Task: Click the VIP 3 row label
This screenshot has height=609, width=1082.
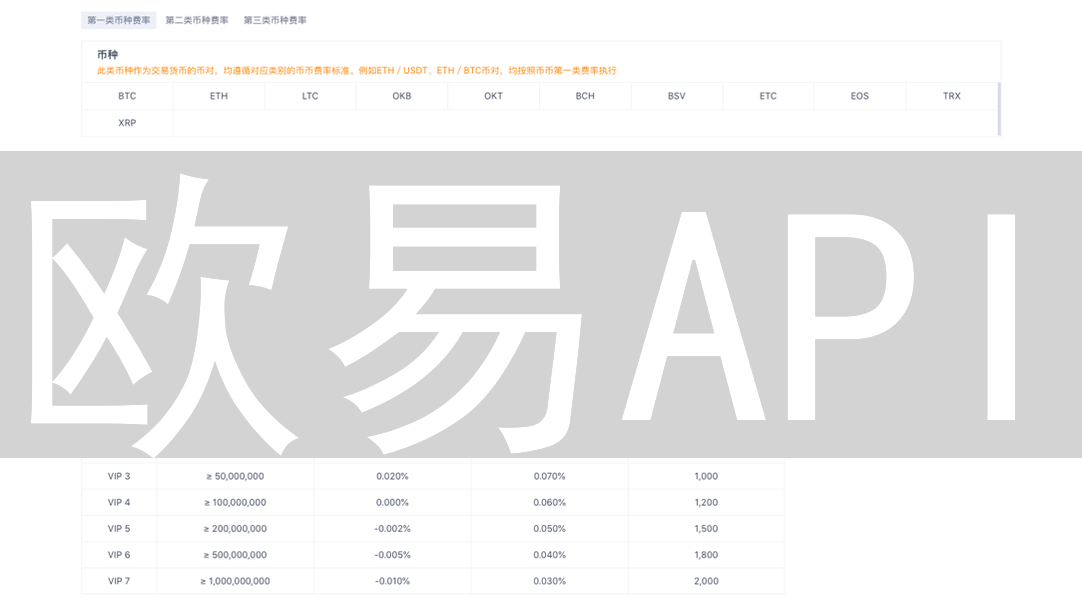Action: tap(119, 476)
